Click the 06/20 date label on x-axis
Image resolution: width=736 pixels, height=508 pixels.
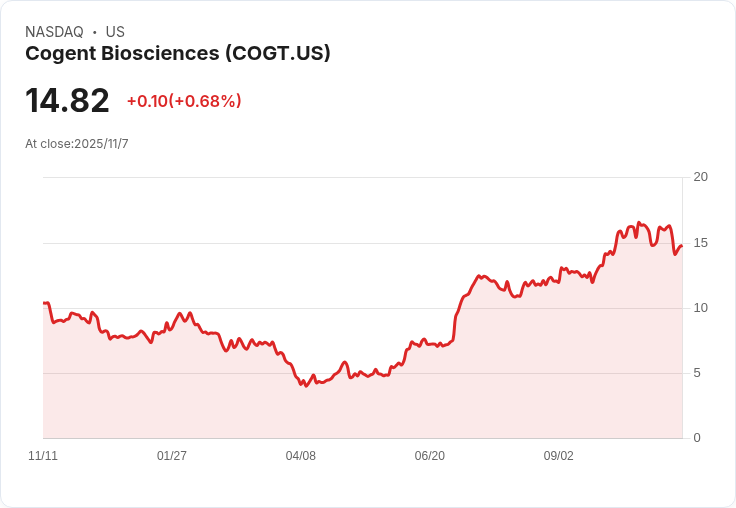[x=429, y=456]
